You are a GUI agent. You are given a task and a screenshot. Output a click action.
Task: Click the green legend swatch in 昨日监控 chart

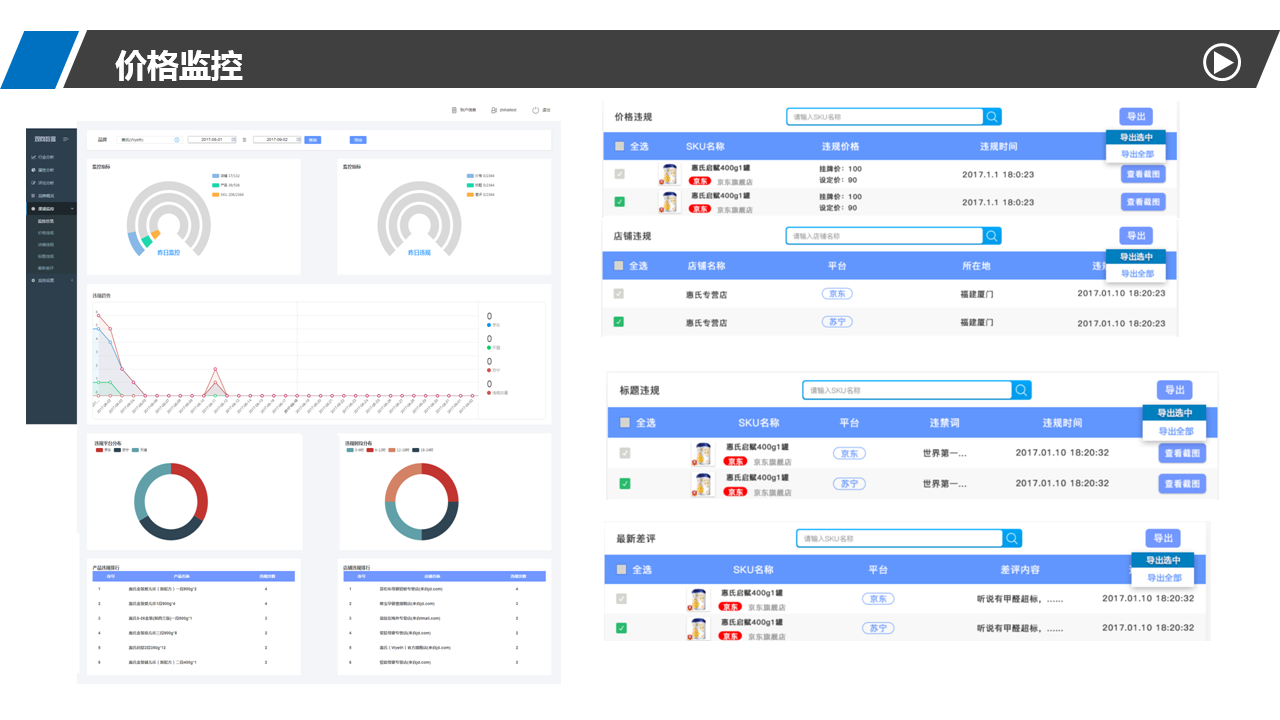click(216, 185)
